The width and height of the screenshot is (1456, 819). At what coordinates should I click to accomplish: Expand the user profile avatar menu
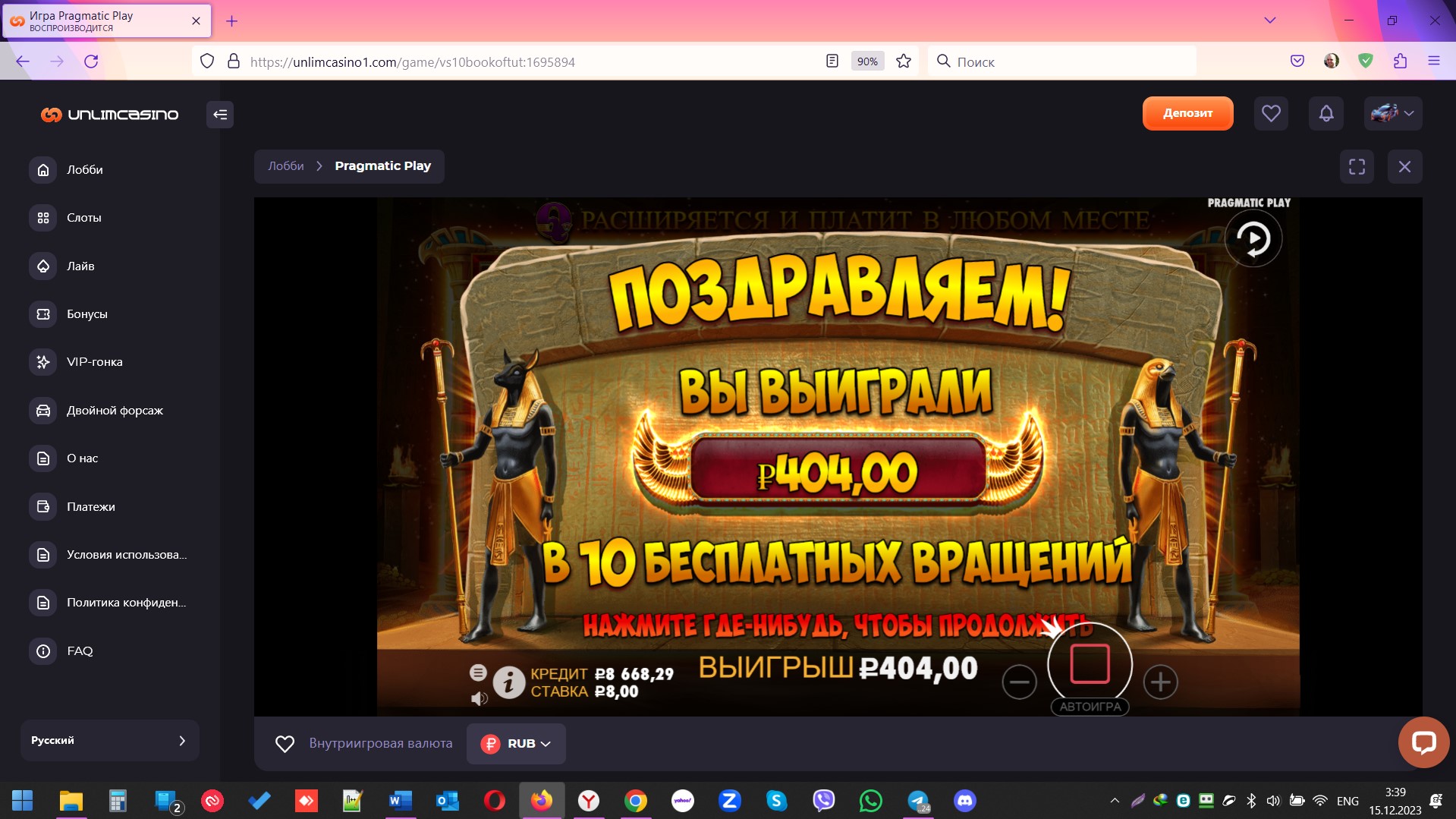pos(1392,114)
